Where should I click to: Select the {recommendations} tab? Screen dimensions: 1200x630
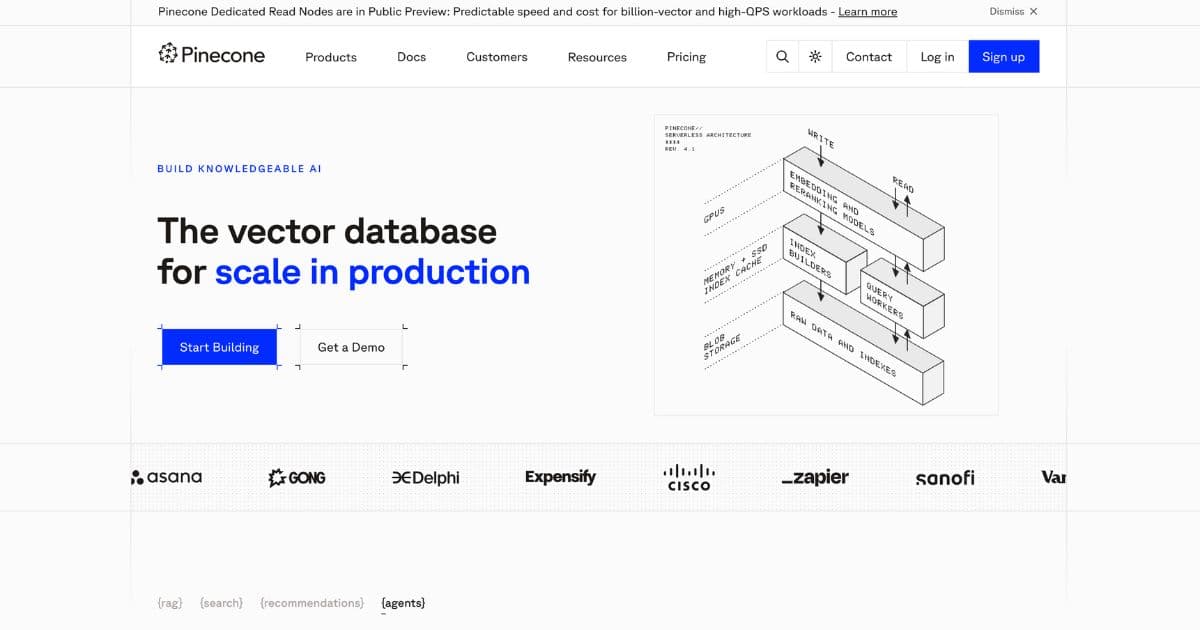312,603
